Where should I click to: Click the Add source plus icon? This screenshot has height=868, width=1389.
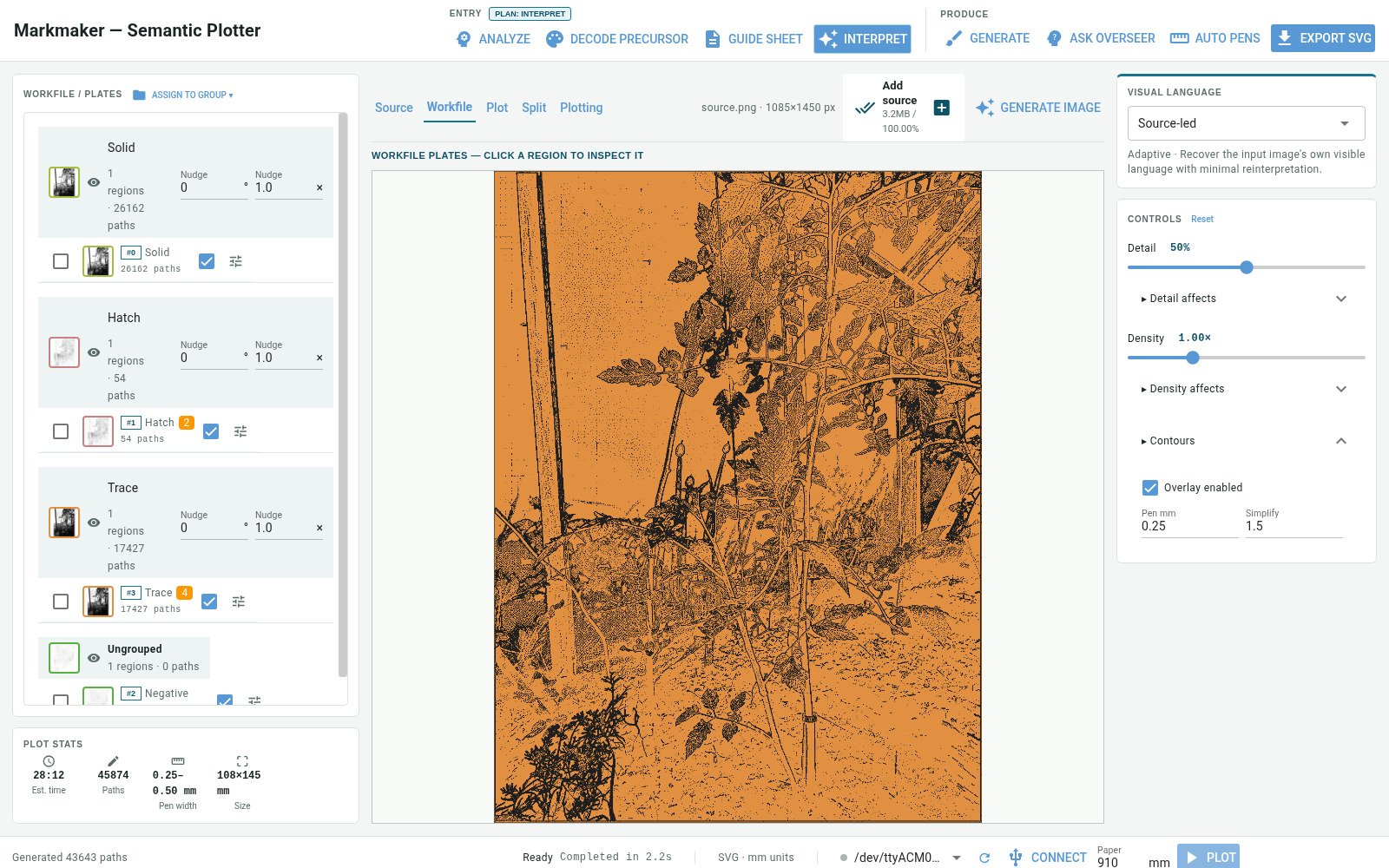coord(942,108)
